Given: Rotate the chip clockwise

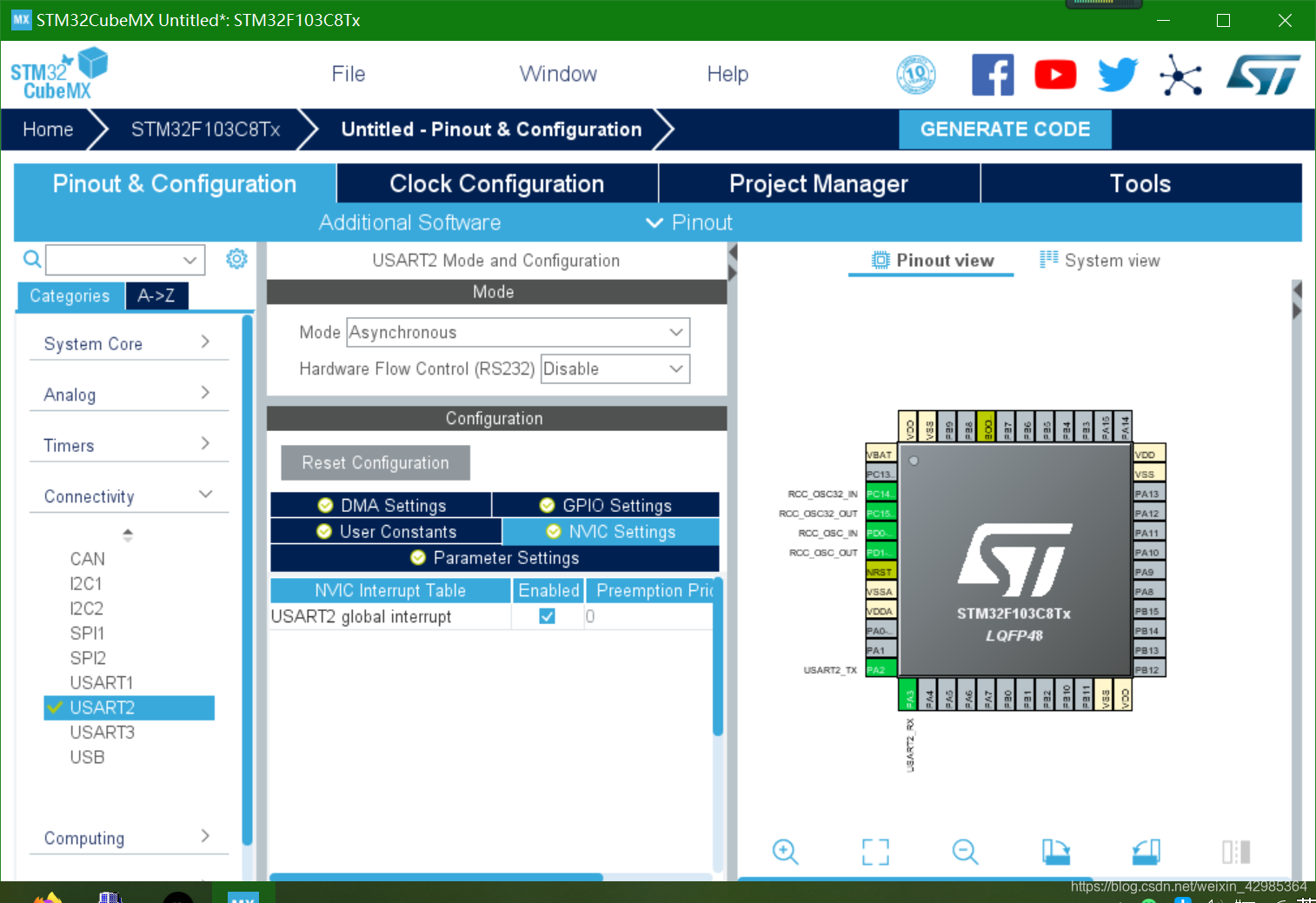Looking at the screenshot, I should pos(1056,852).
